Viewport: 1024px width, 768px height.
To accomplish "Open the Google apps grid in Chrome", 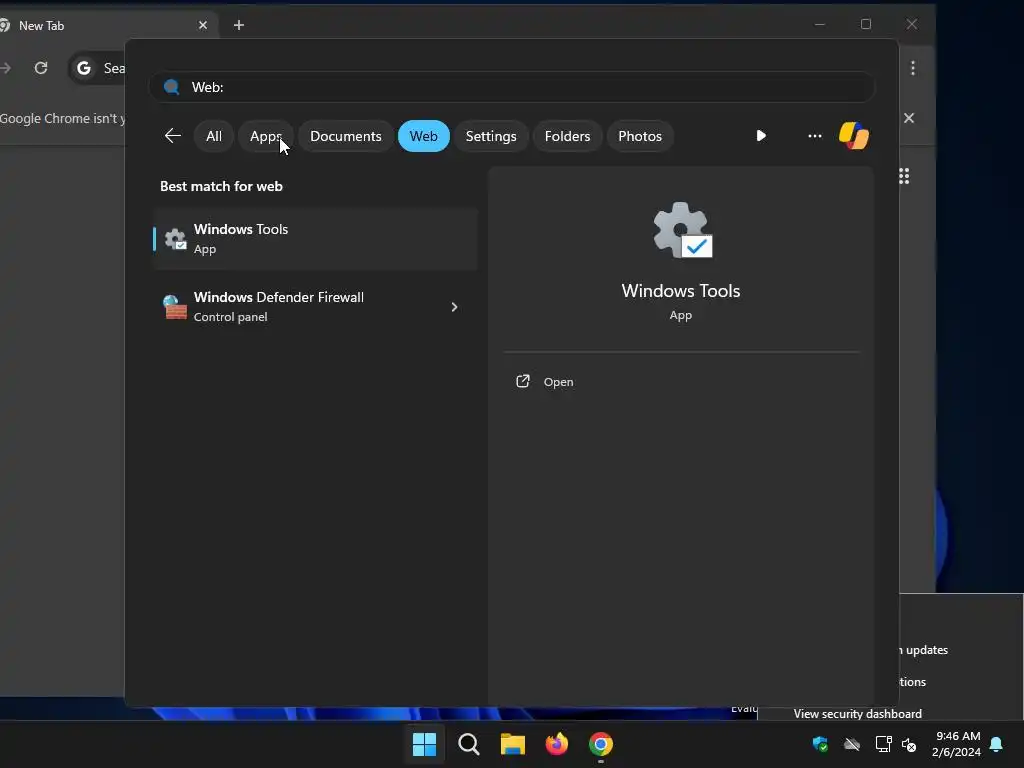I will tap(904, 176).
